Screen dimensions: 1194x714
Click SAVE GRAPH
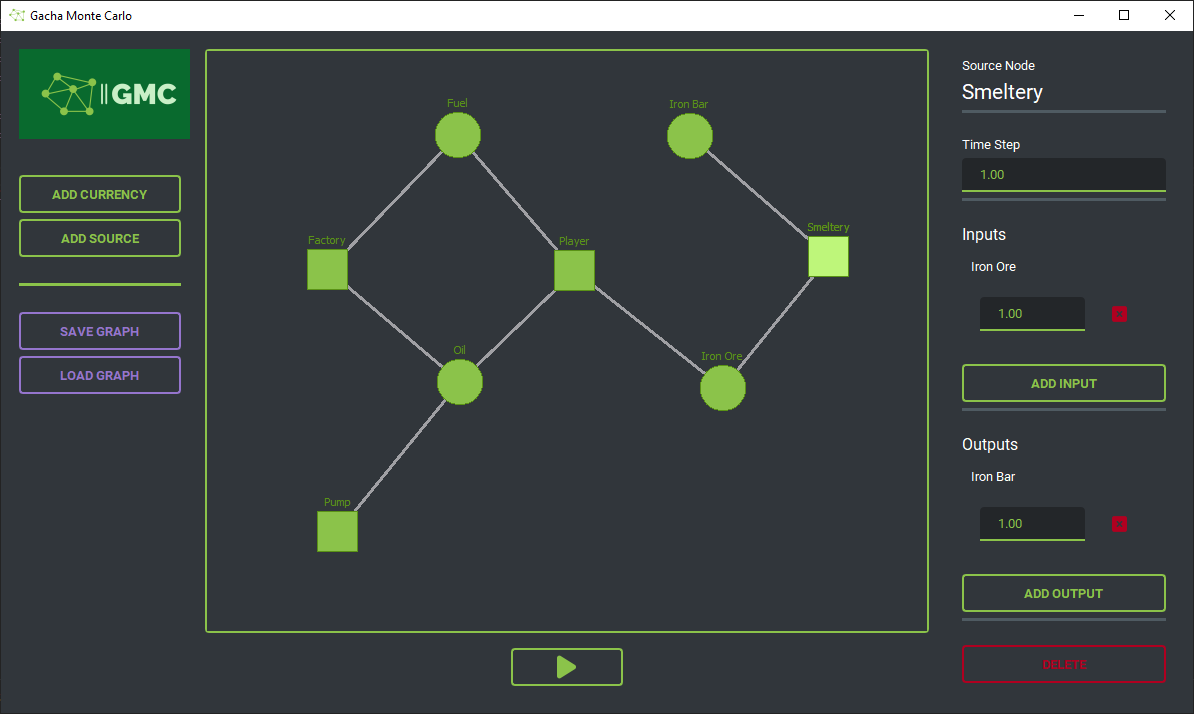coord(99,331)
